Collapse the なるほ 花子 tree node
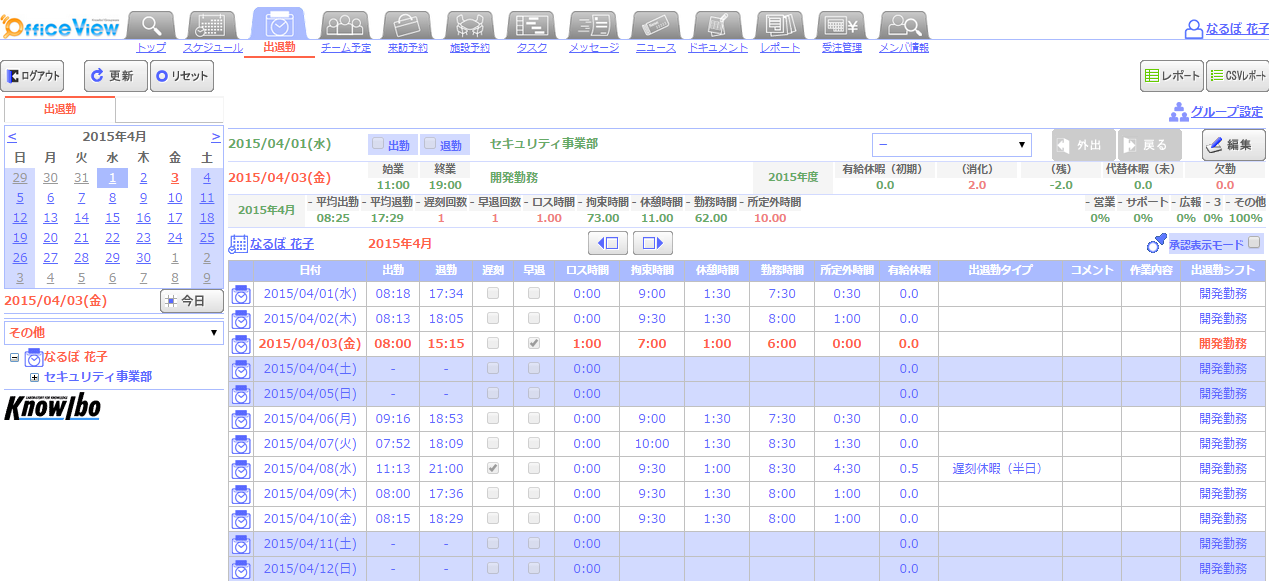Screen dimensions: 1269x581 pos(15,357)
